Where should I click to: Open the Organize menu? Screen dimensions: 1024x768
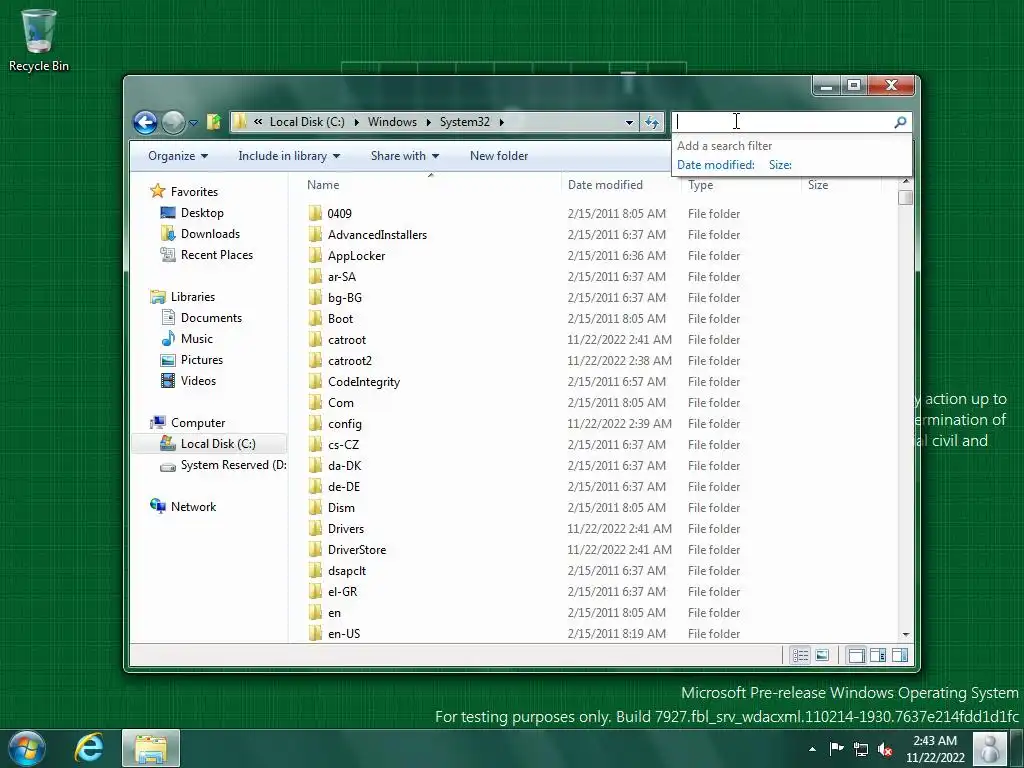[x=178, y=156]
